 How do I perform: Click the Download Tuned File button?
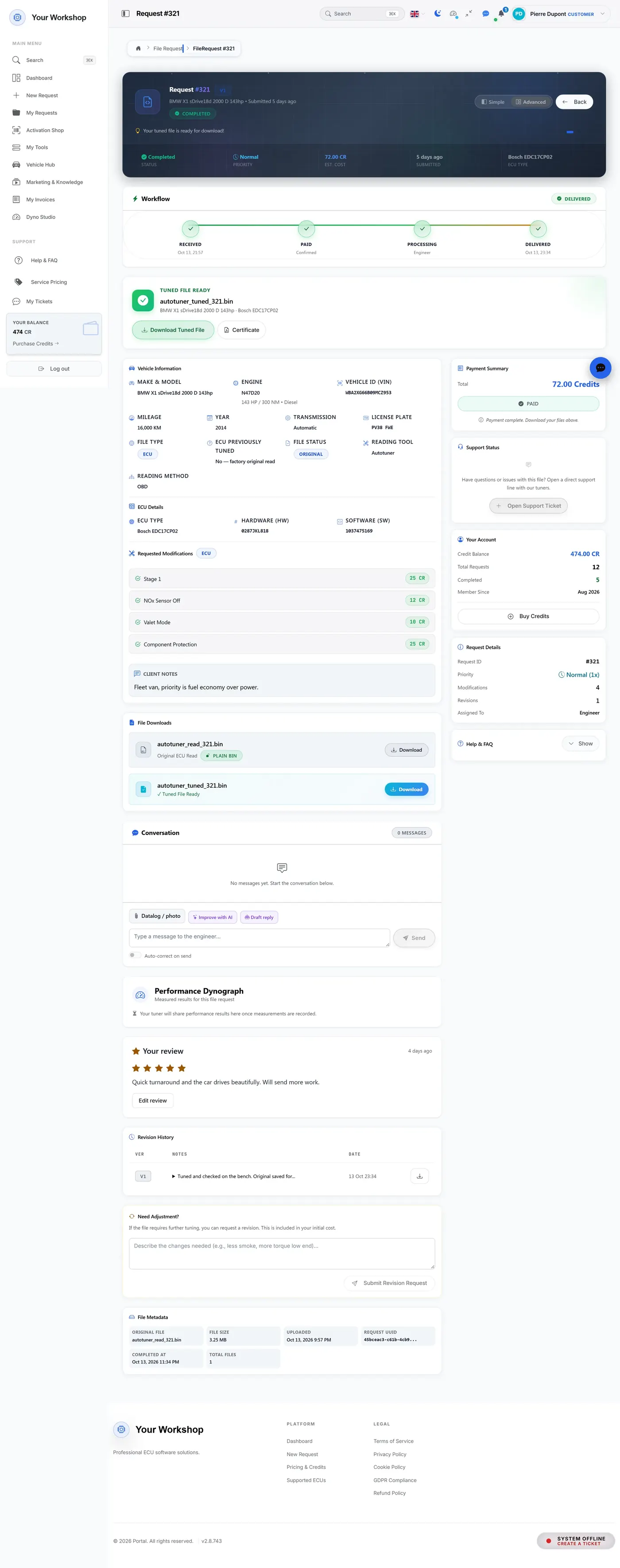pyautogui.click(x=173, y=330)
